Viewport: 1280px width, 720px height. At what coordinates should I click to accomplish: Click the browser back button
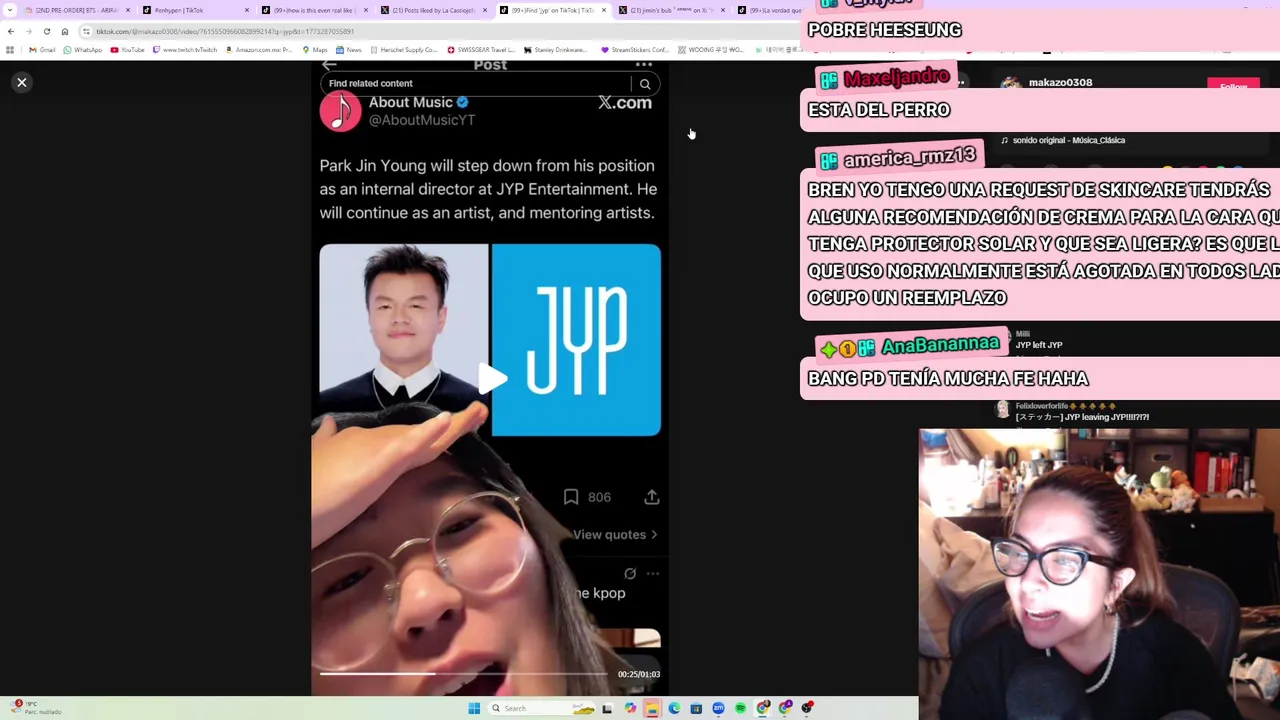11,31
